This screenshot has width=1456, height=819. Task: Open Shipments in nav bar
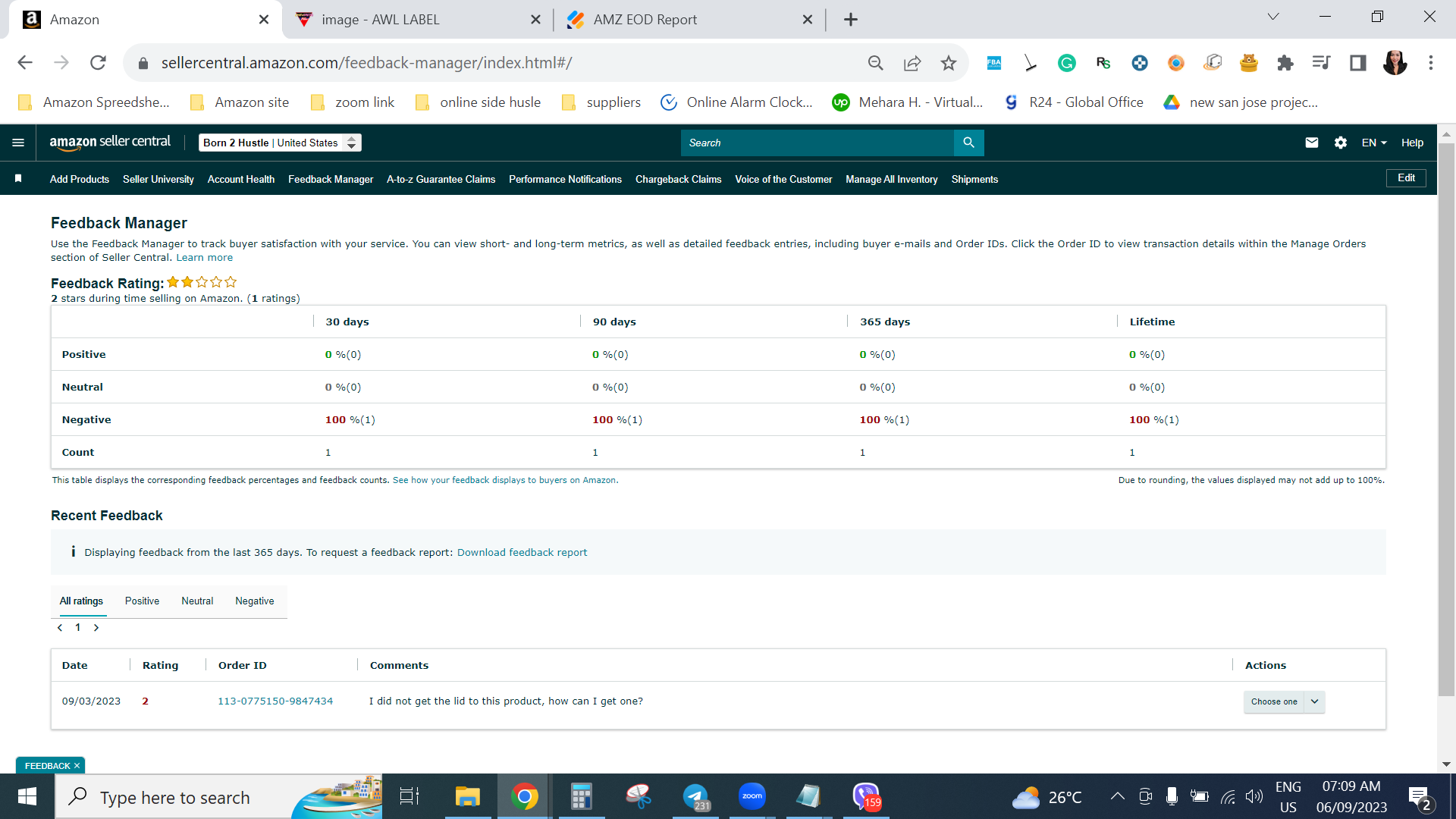(x=974, y=180)
